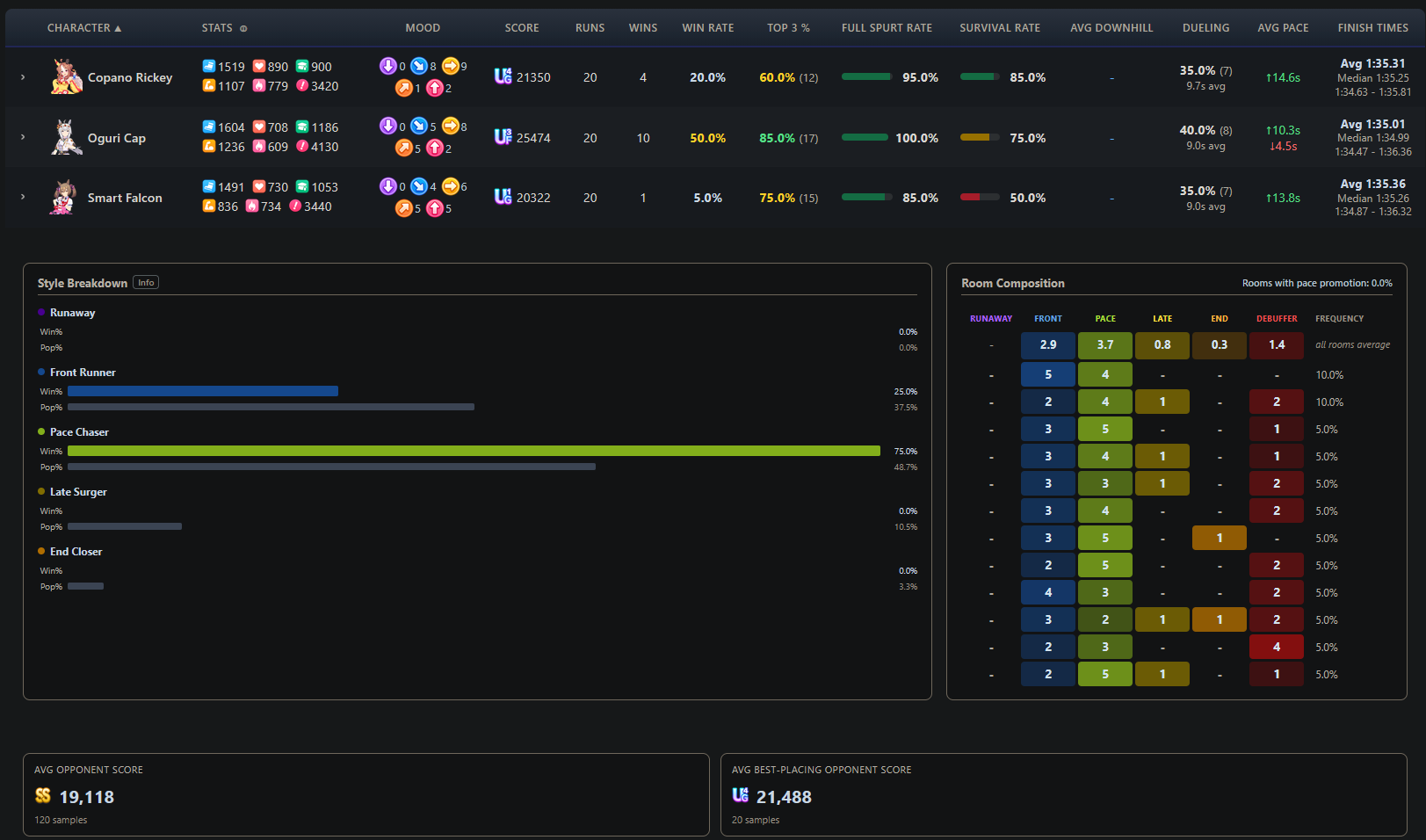
Task: Open Style Breakdown Info button
Action: (146, 283)
